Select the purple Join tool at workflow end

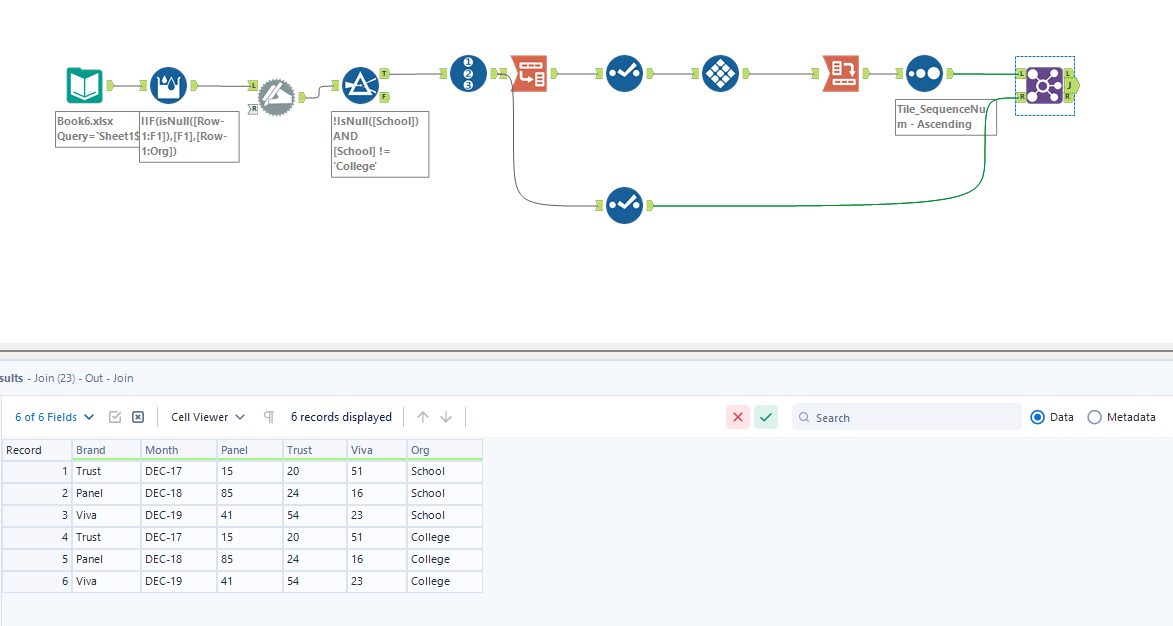point(1045,85)
